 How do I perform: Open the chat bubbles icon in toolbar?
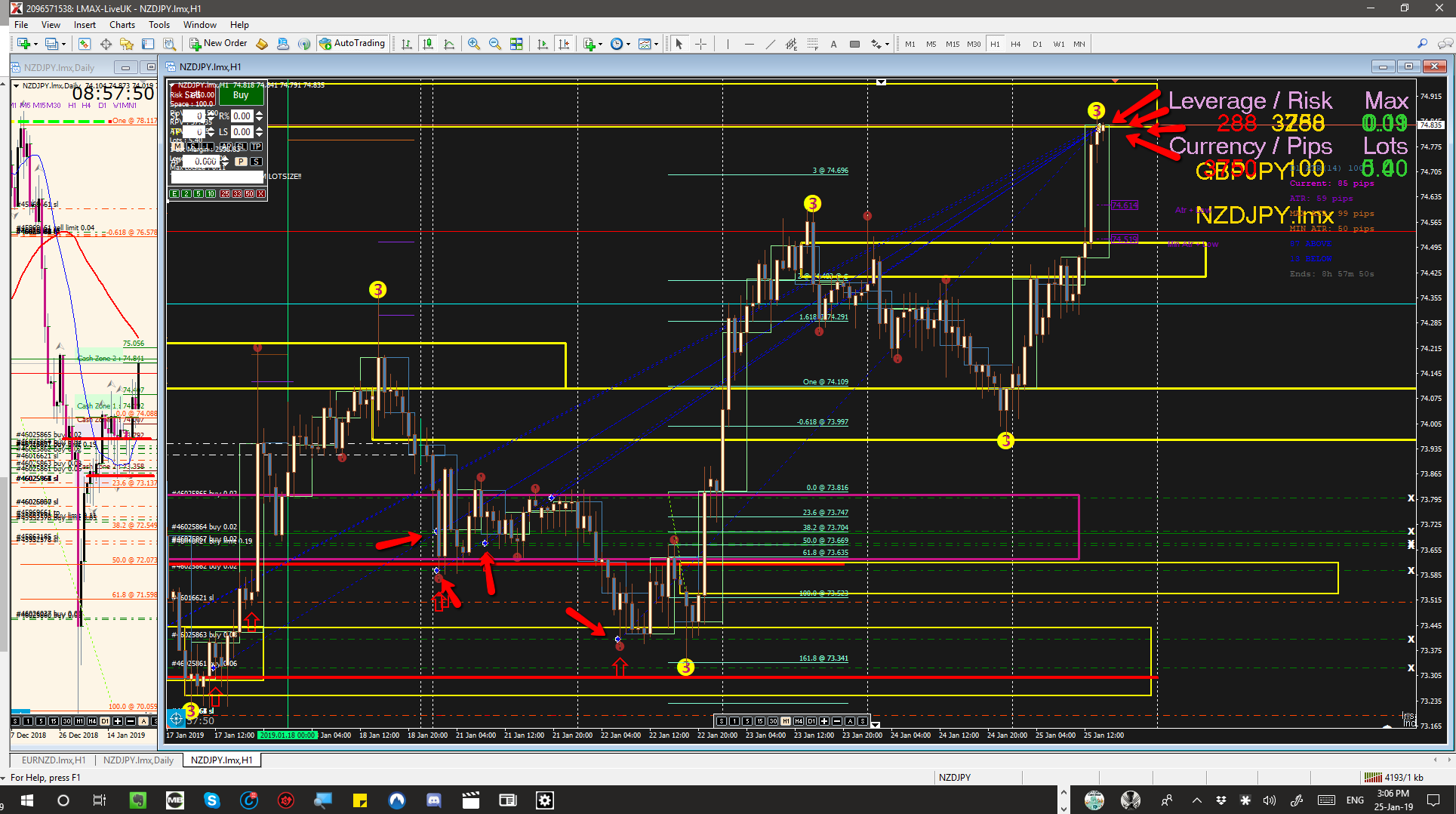point(1445,44)
